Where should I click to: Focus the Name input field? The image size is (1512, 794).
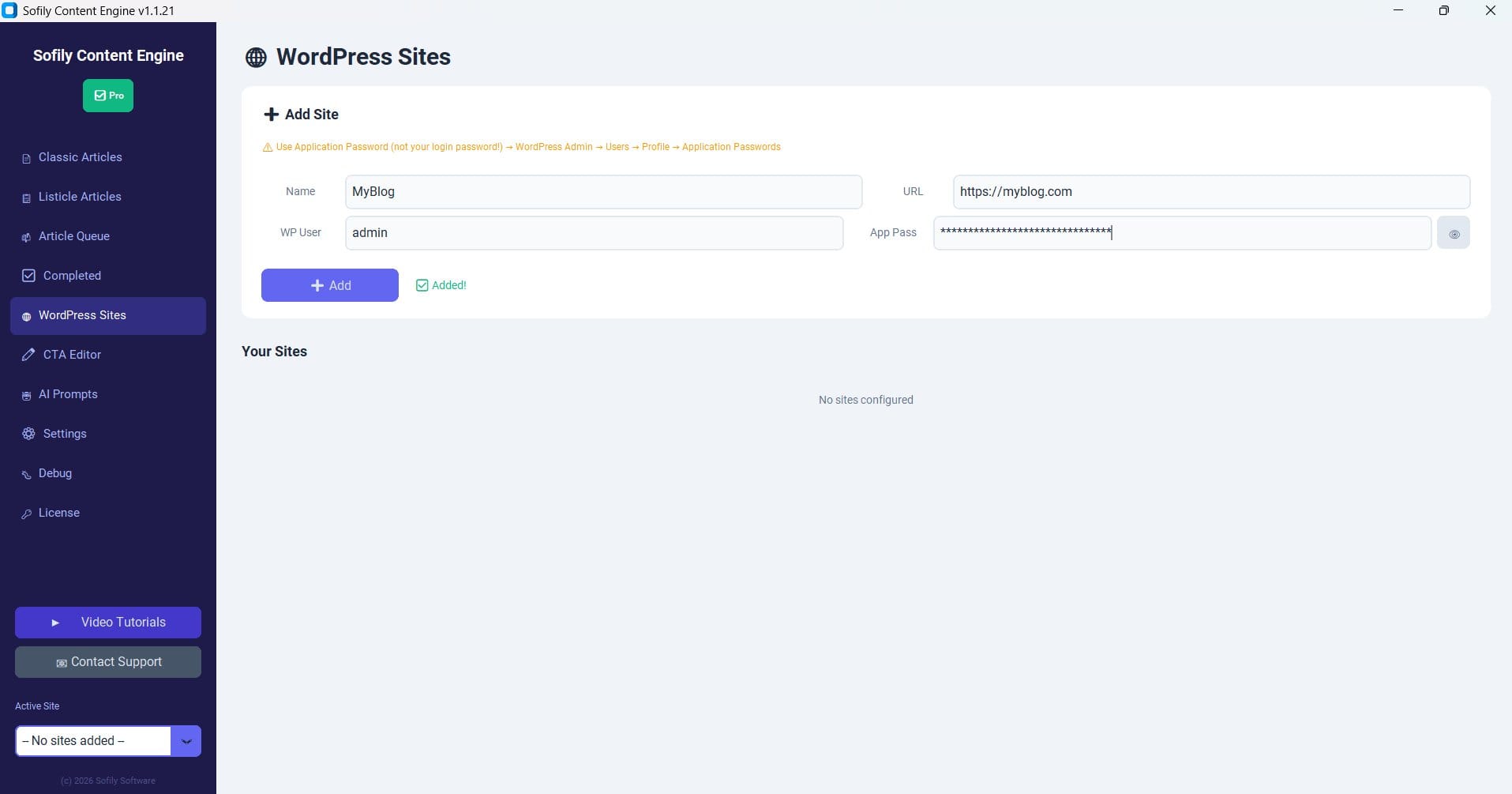click(x=603, y=192)
